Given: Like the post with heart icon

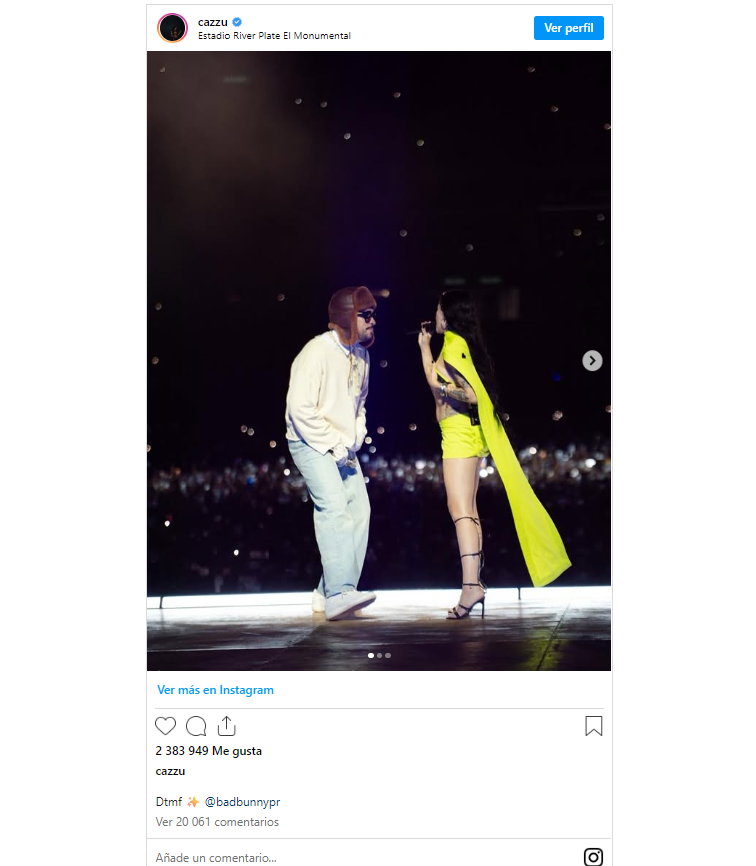Looking at the screenshot, I should click(165, 726).
